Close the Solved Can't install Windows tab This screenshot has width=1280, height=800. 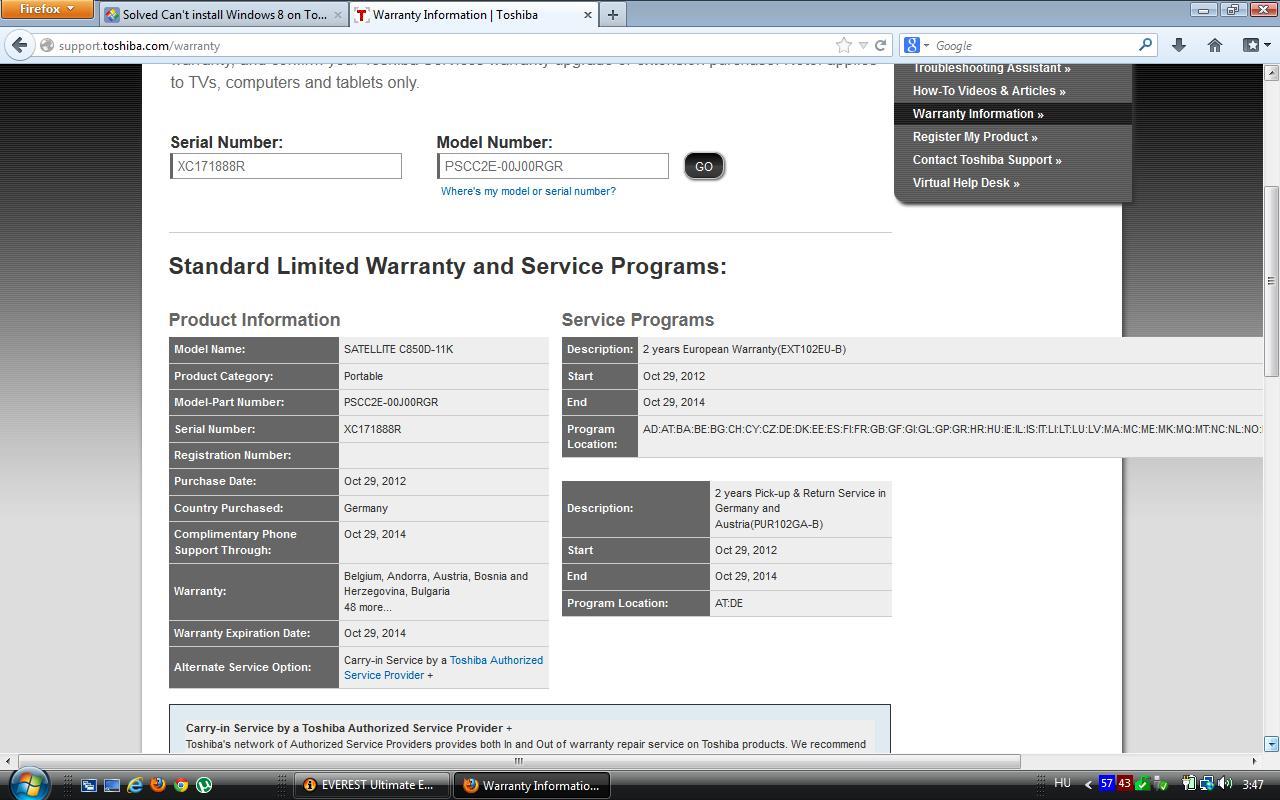(x=338, y=15)
